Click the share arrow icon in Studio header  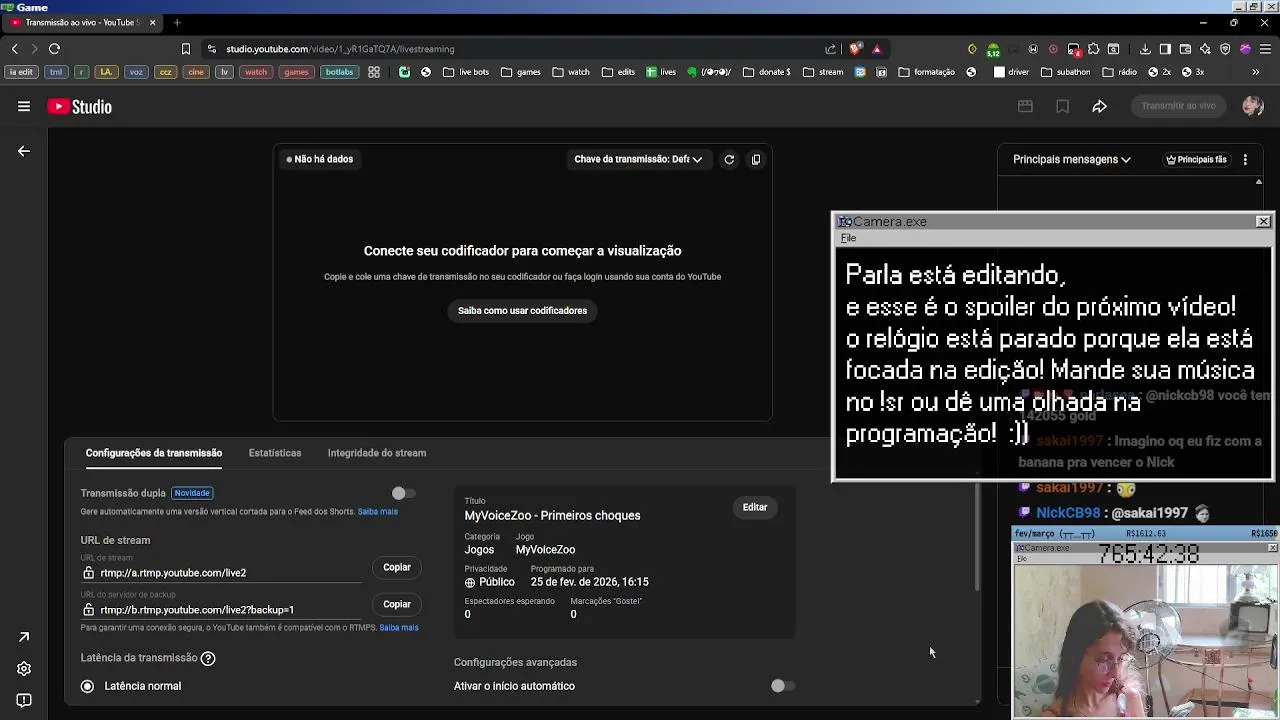(x=1099, y=106)
